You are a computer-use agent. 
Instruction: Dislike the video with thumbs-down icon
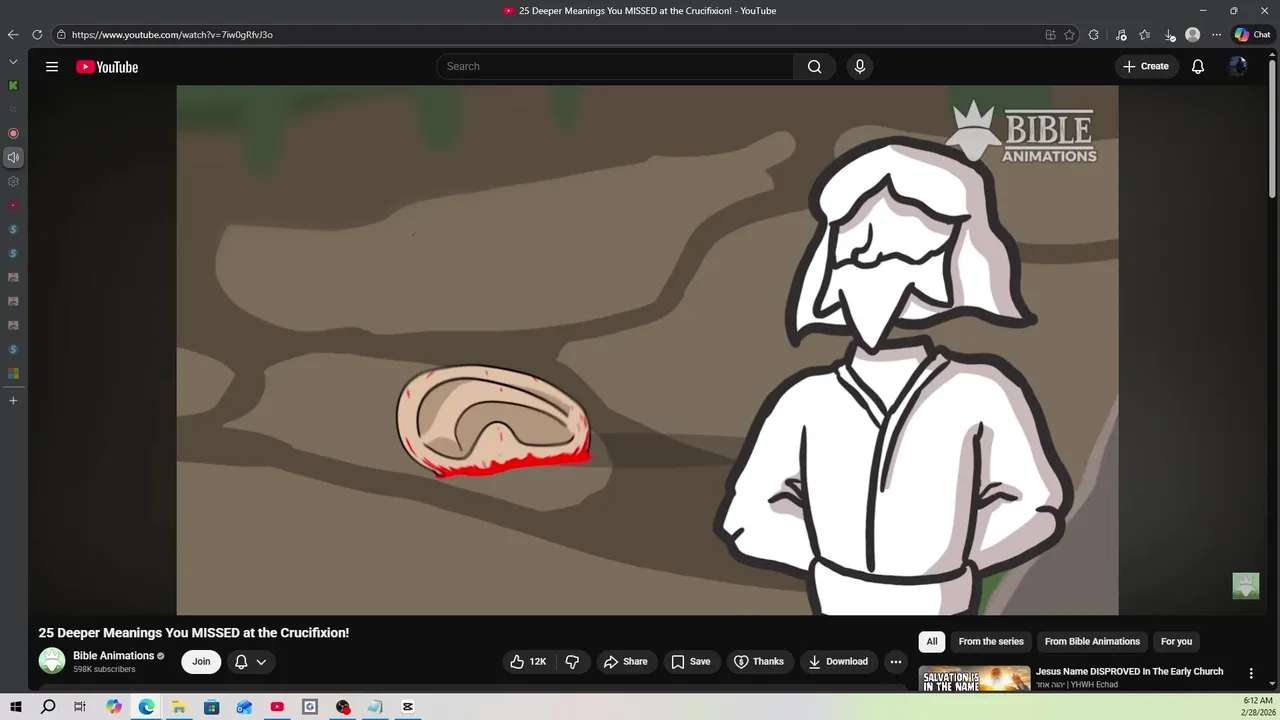(x=572, y=662)
